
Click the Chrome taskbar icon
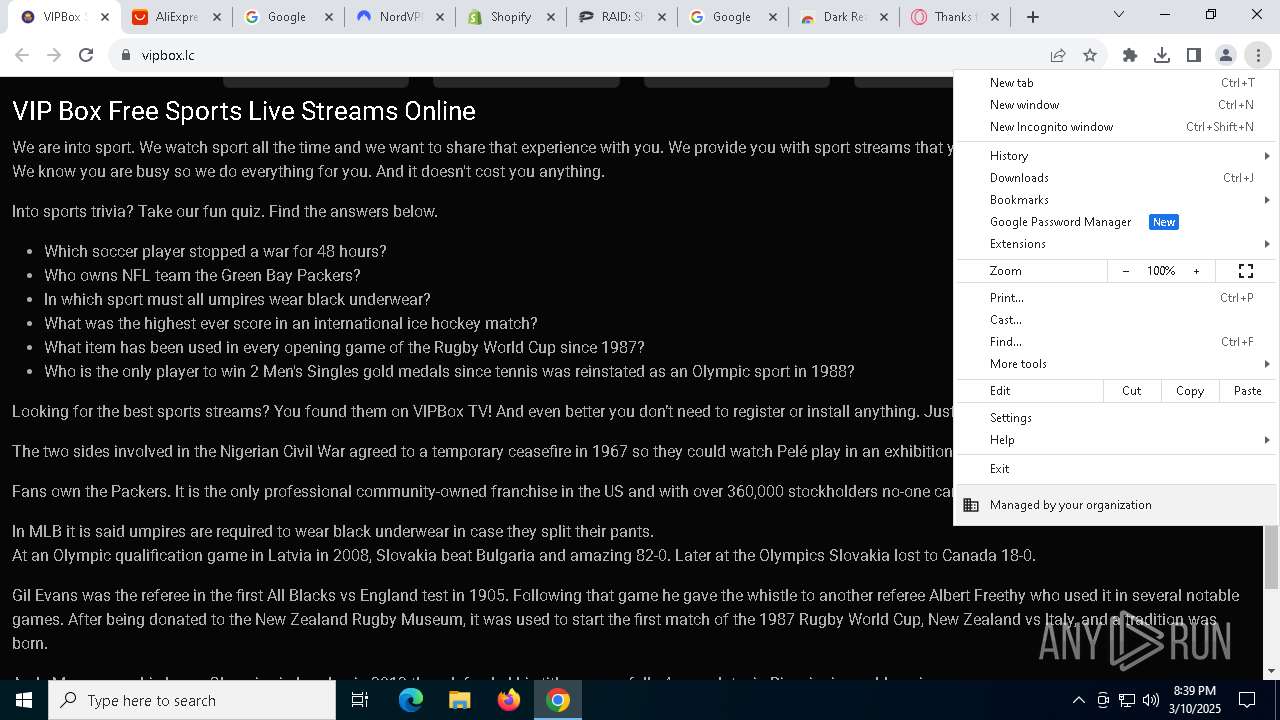[558, 700]
